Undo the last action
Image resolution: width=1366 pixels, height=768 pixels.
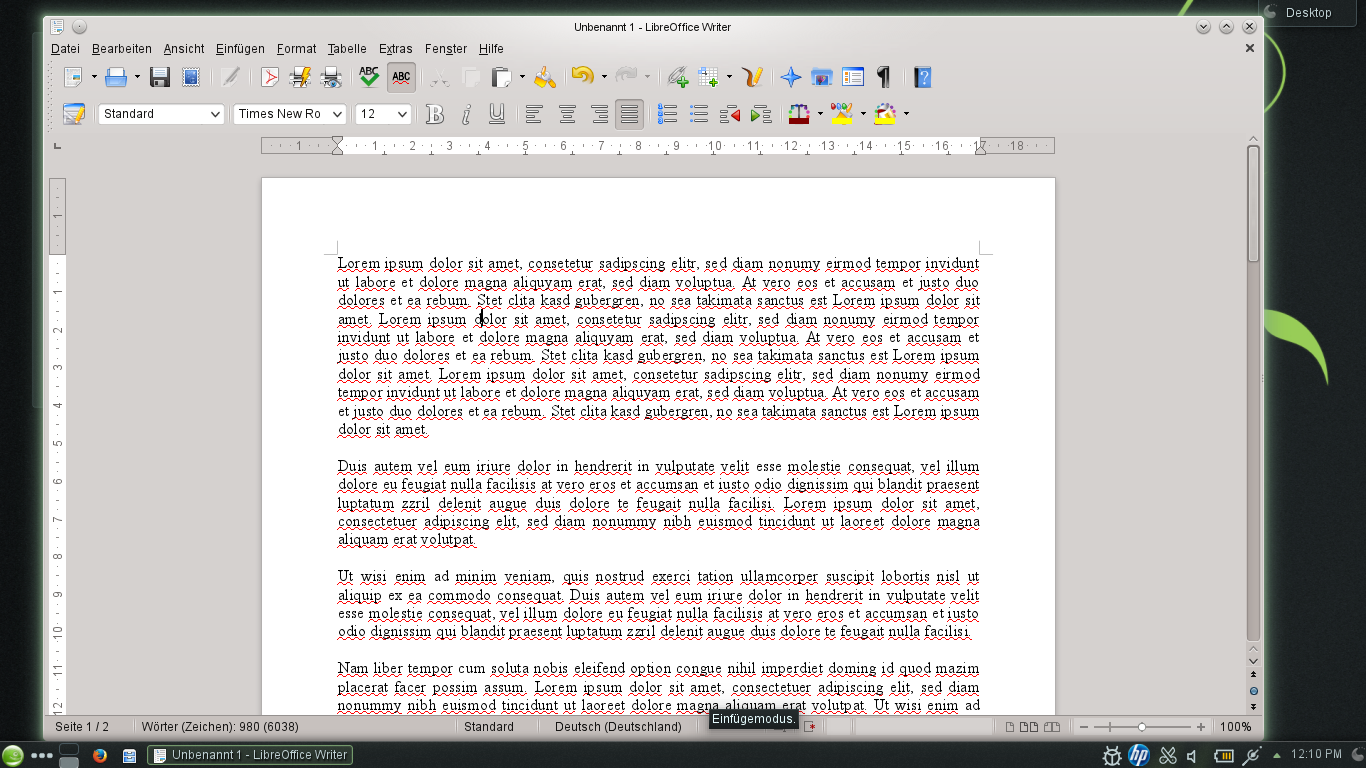[x=583, y=77]
